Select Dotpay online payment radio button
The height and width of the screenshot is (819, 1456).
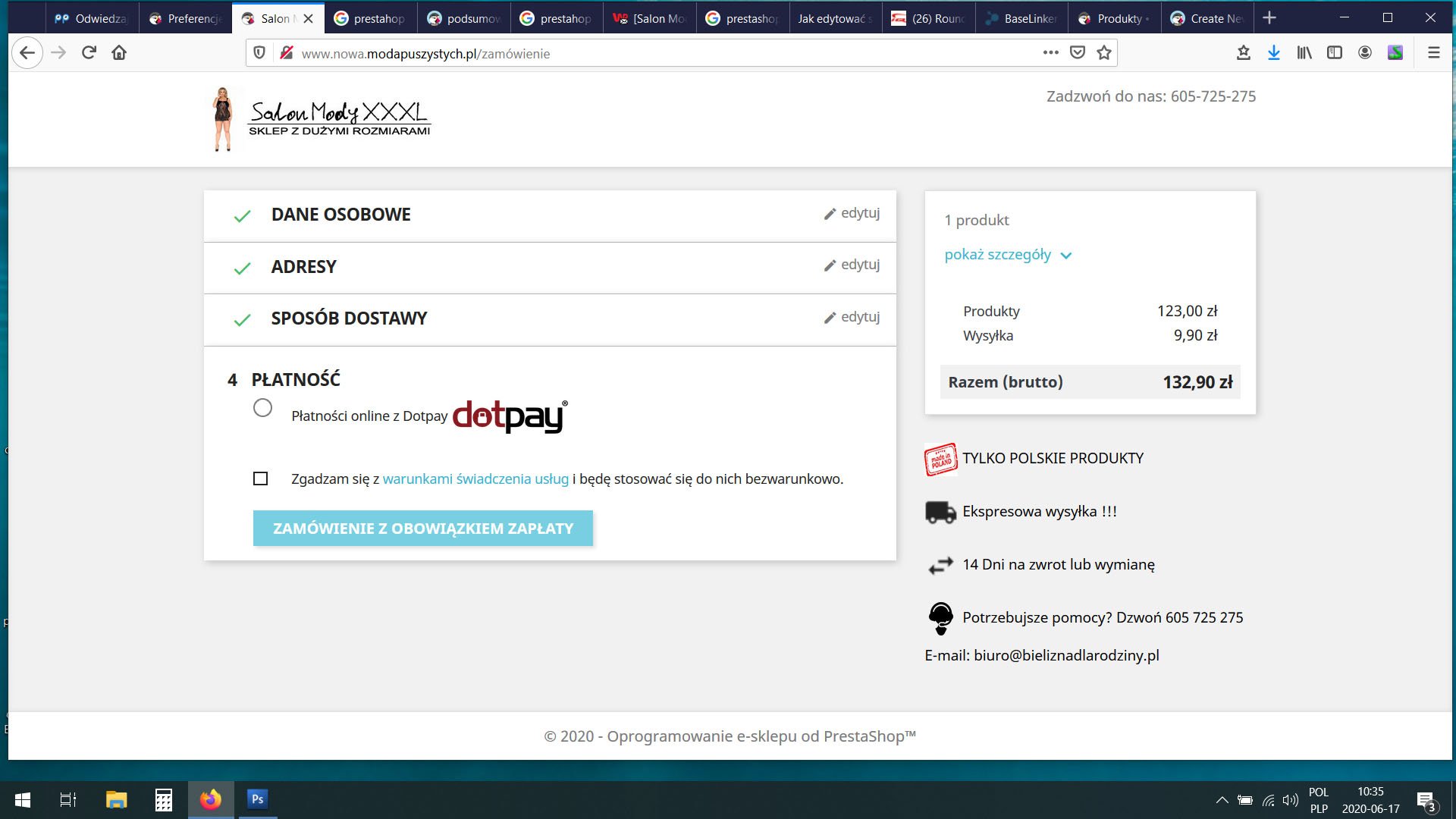coord(262,408)
